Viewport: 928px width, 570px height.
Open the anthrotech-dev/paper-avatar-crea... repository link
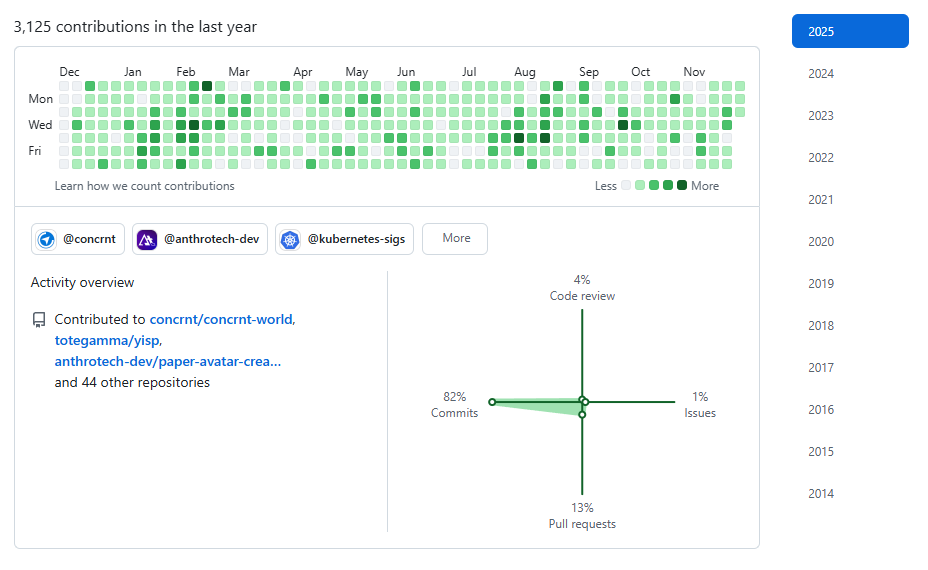167,362
